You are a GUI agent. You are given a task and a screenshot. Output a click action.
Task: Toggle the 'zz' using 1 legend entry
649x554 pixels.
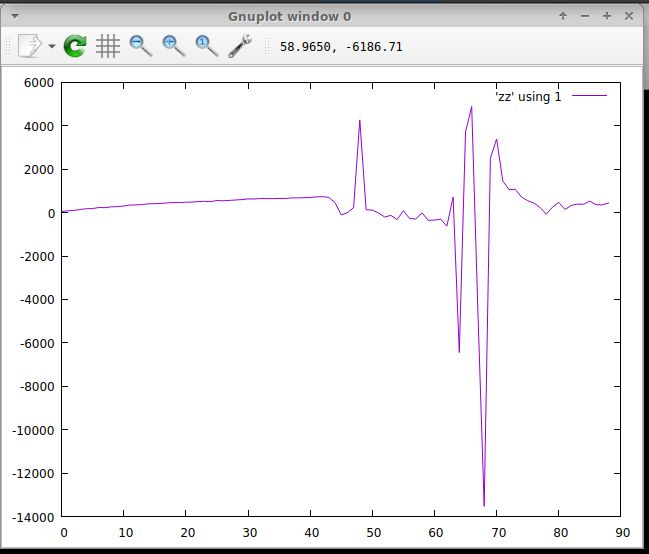click(528, 96)
